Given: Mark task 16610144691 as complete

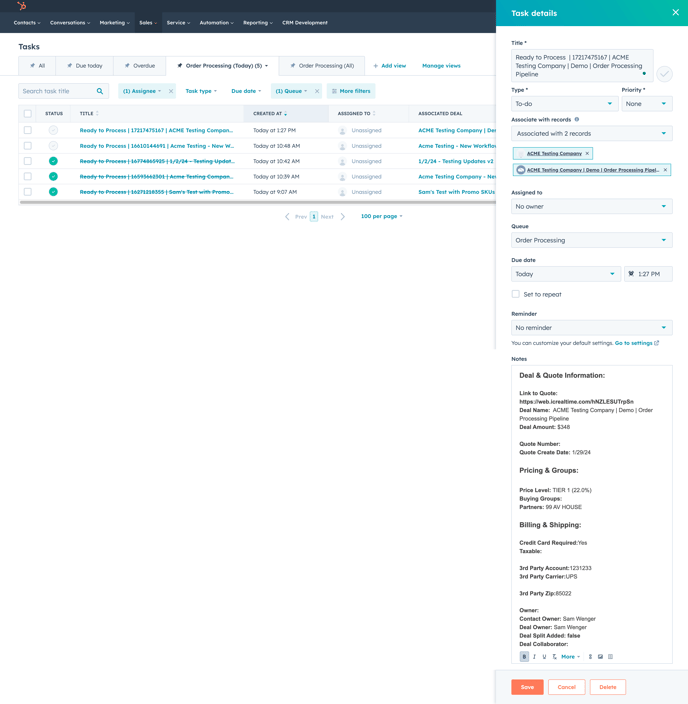Looking at the screenshot, I should tap(53, 146).
